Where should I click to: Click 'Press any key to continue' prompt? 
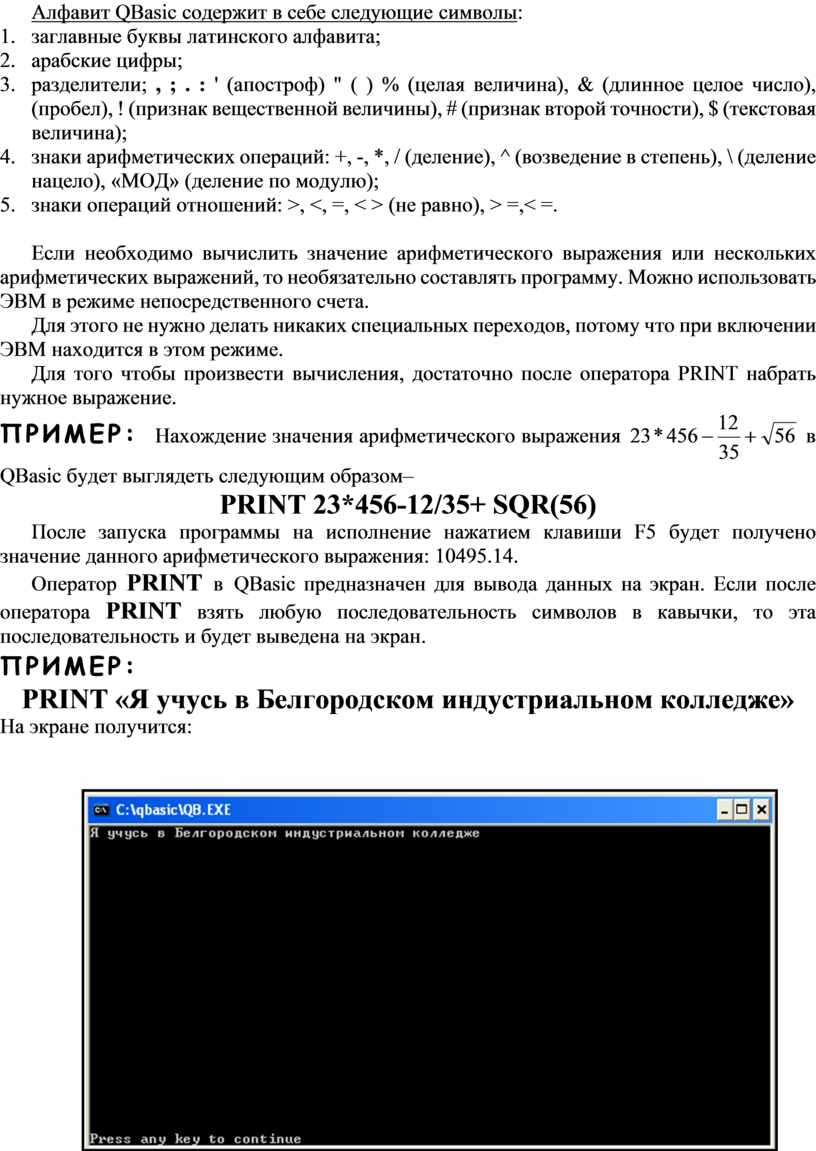[195, 1139]
